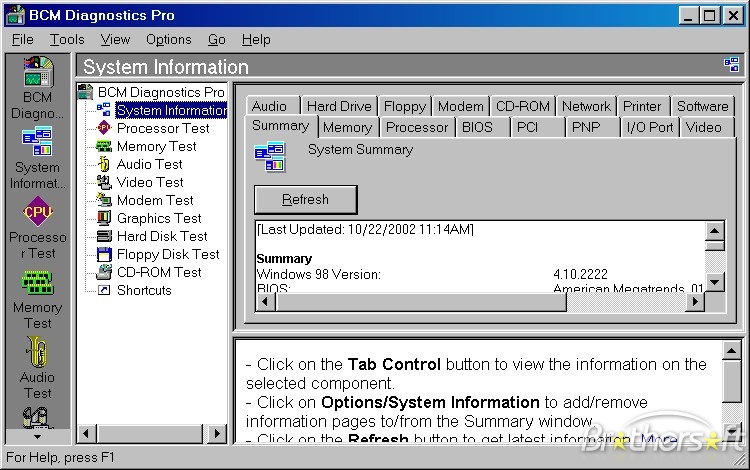The image size is (750, 470).
Task: Click the Audio Test tree icon
Action: [104, 164]
